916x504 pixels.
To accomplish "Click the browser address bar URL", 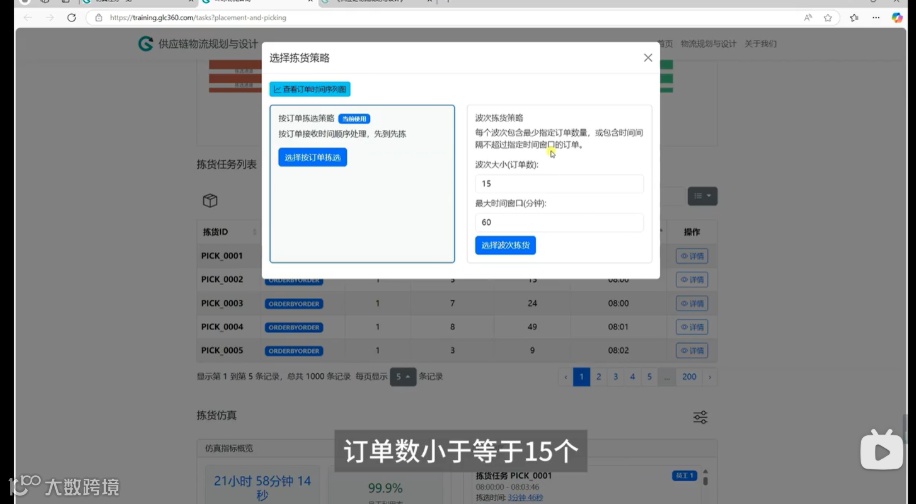I will click(198, 18).
